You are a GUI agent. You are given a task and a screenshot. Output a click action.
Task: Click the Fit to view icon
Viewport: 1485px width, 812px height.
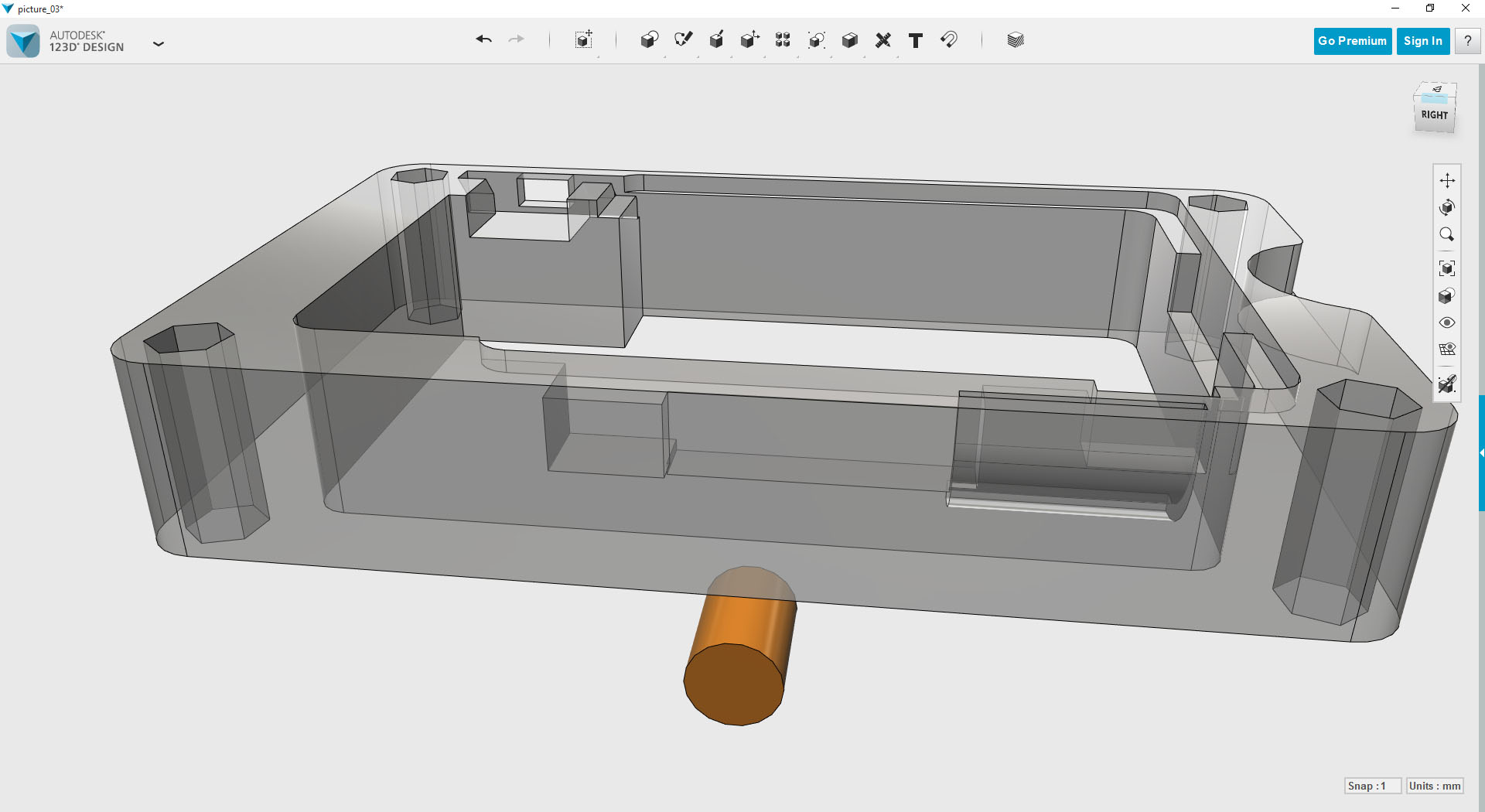coord(1447,268)
